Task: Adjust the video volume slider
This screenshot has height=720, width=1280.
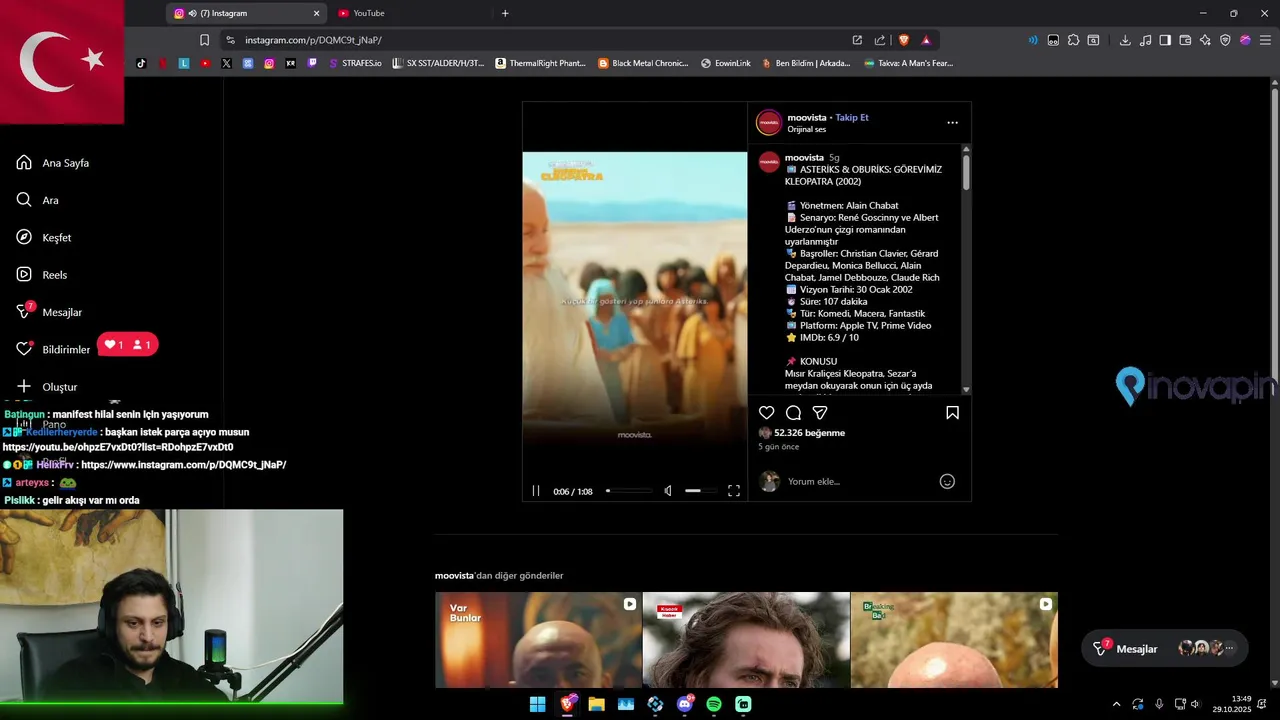Action: pos(700,491)
